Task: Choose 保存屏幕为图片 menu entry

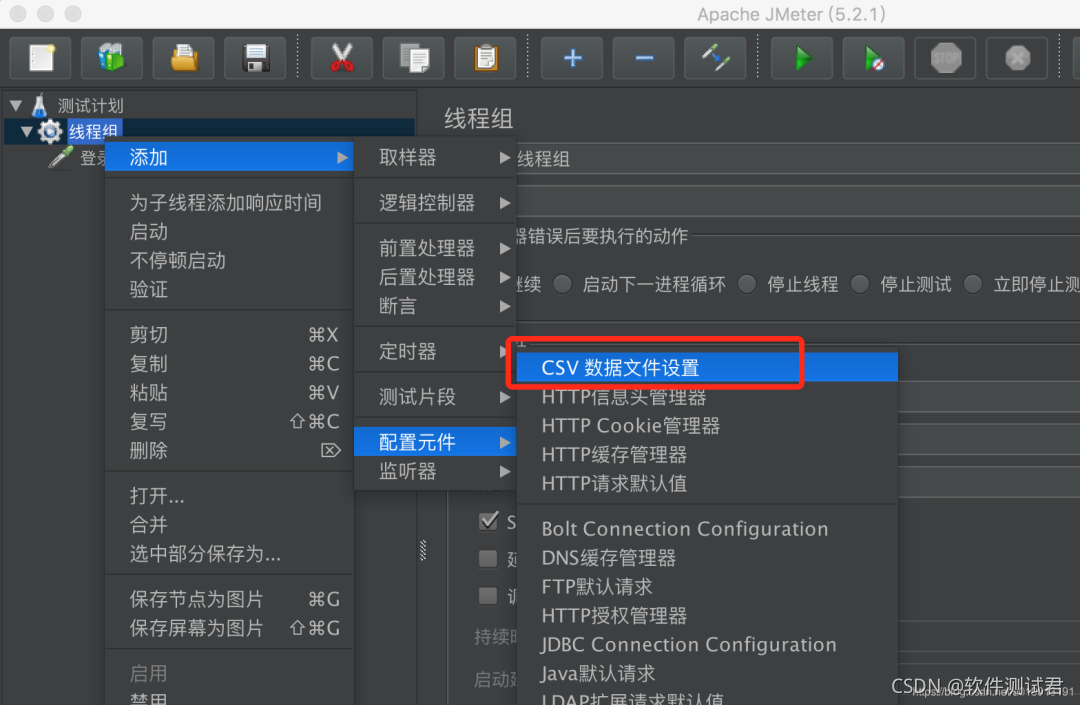Action: tap(229, 628)
